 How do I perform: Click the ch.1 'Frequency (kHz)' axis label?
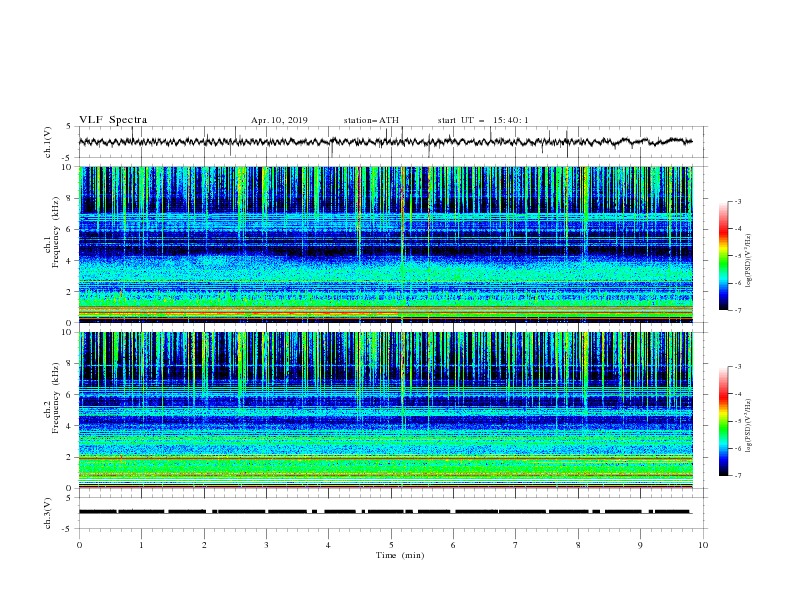click(56, 232)
